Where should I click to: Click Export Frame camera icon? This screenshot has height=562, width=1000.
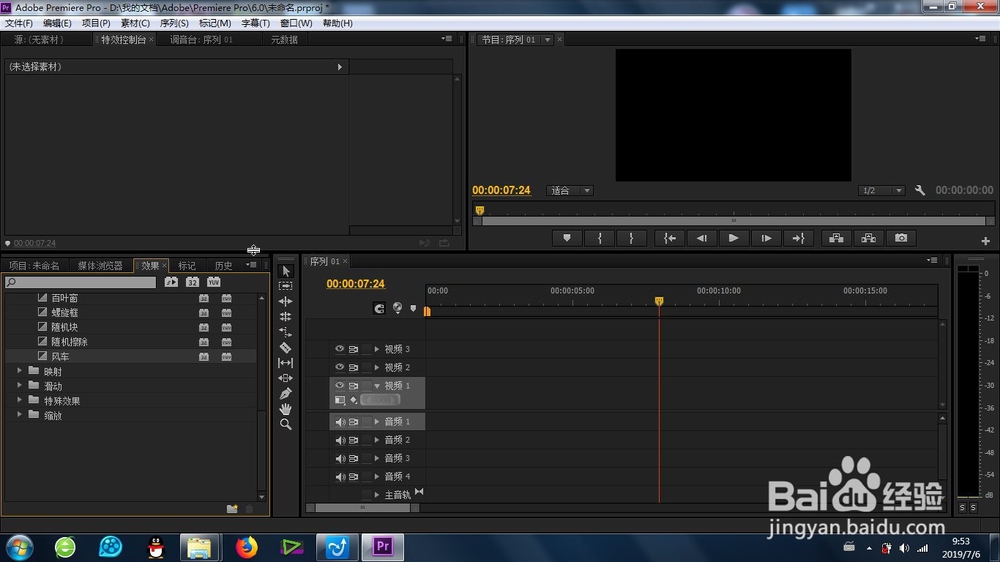(x=901, y=238)
